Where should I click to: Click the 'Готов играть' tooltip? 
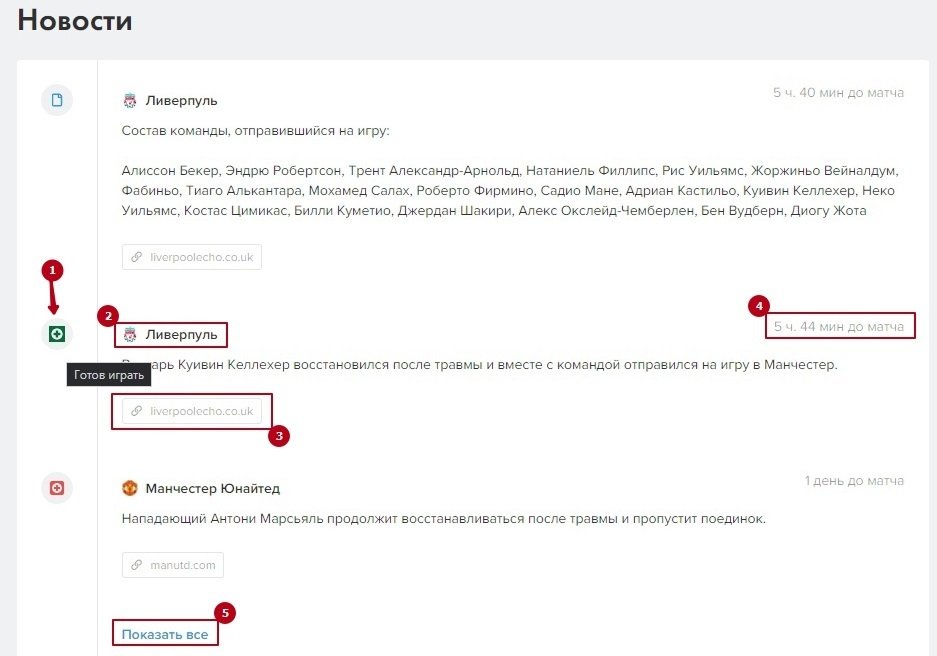click(110, 376)
